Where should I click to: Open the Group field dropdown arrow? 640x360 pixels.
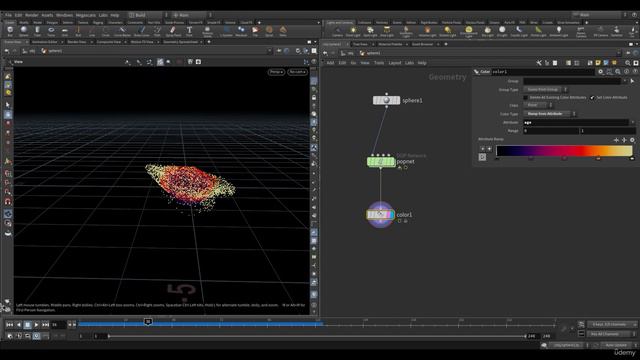(x=624, y=81)
